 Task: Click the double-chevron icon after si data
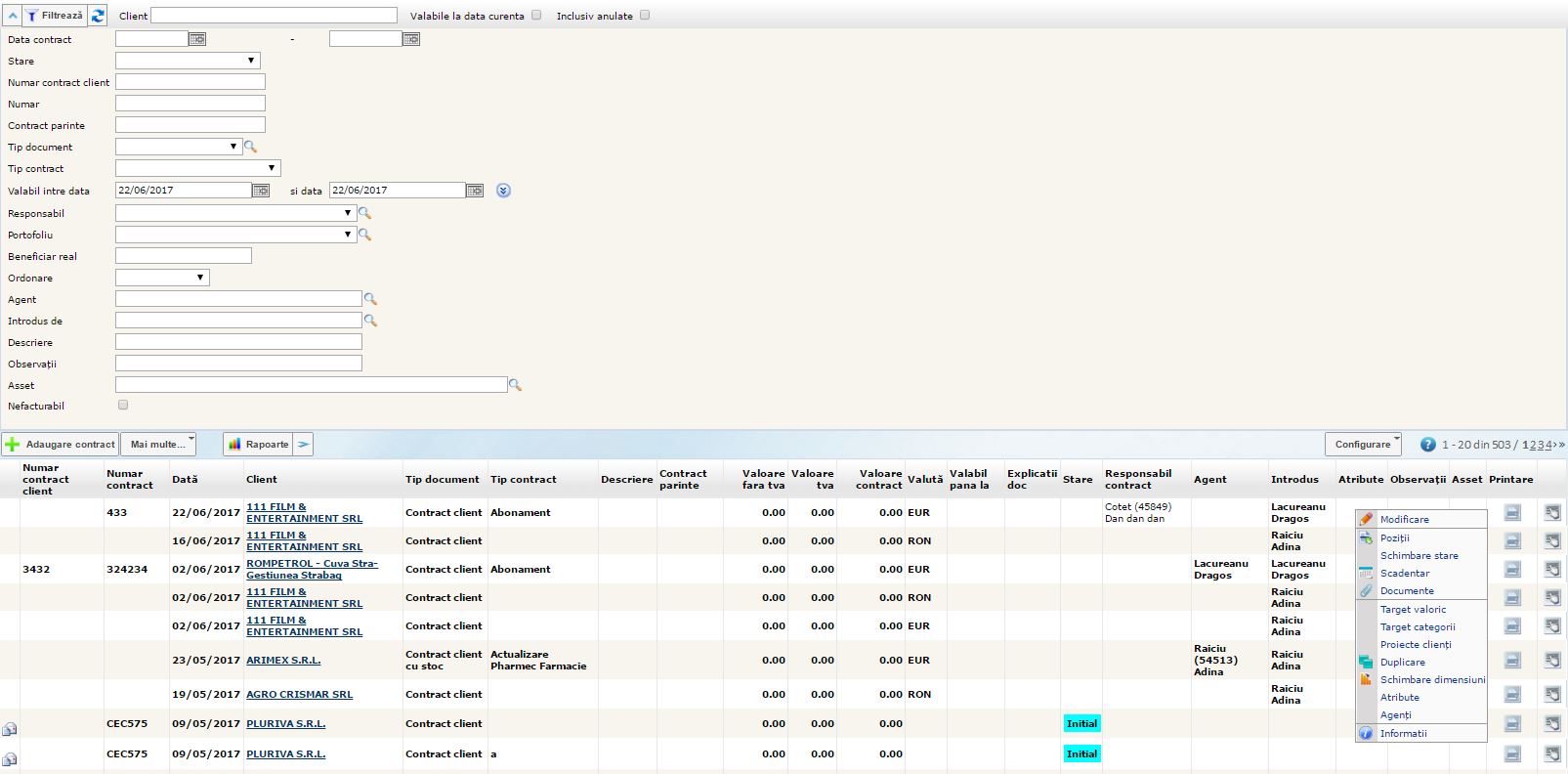pyautogui.click(x=503, y=191)
